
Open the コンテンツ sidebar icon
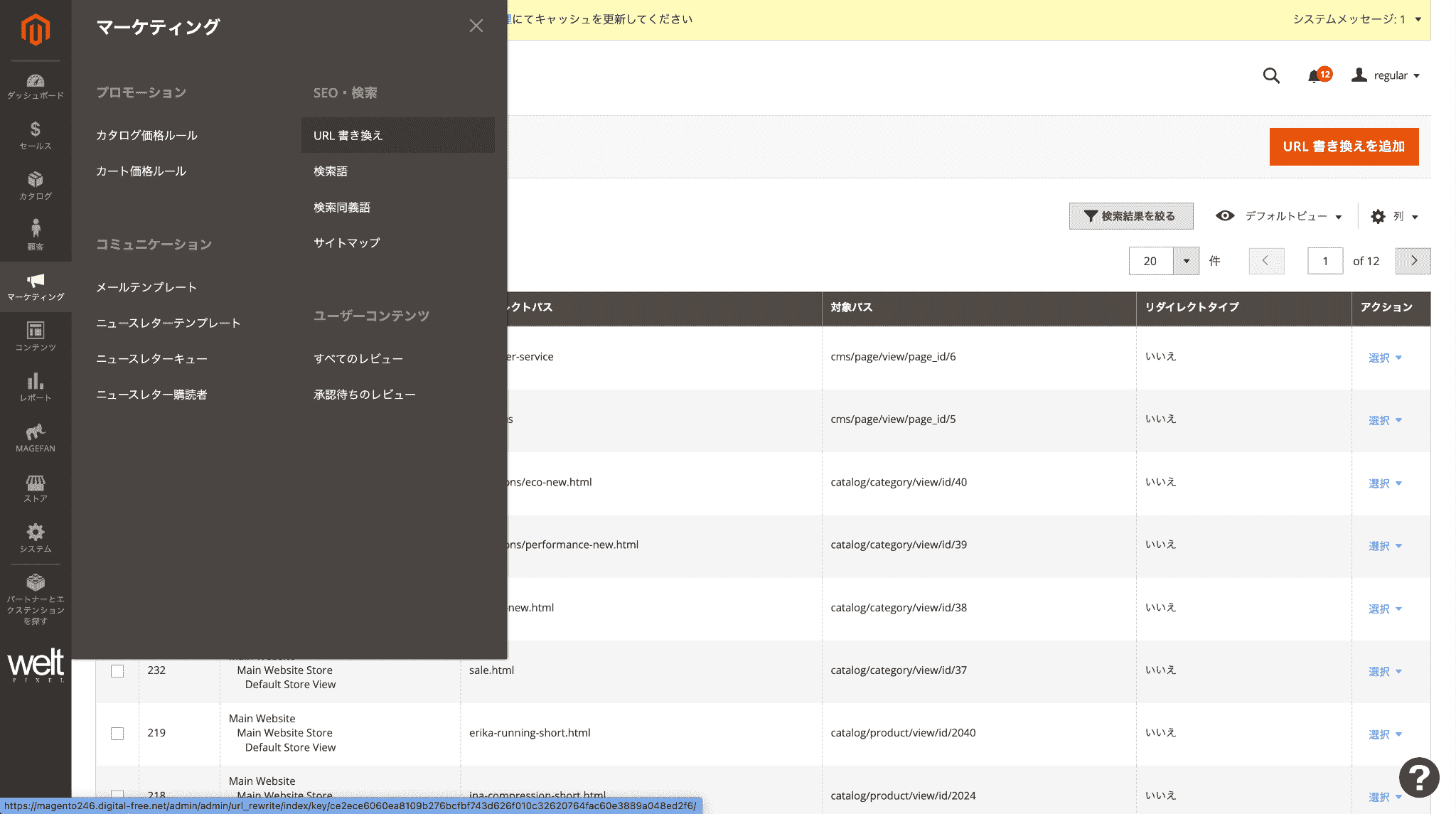pyautogui.click(x=36, y=334)
